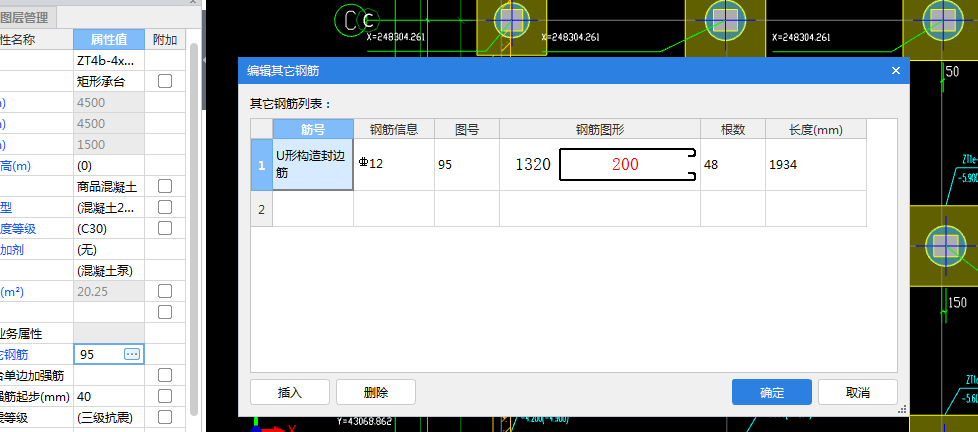Select the 钢筋信息 column header
978x432 pixels.
(394, 129)
